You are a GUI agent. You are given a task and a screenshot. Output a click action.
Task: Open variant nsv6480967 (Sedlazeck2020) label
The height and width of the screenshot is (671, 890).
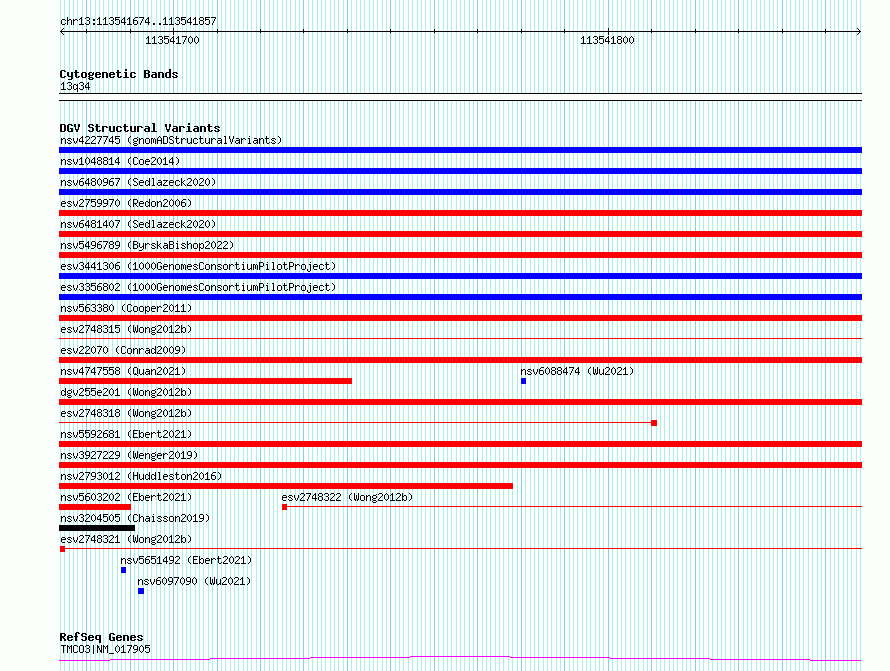coord(138,182)
